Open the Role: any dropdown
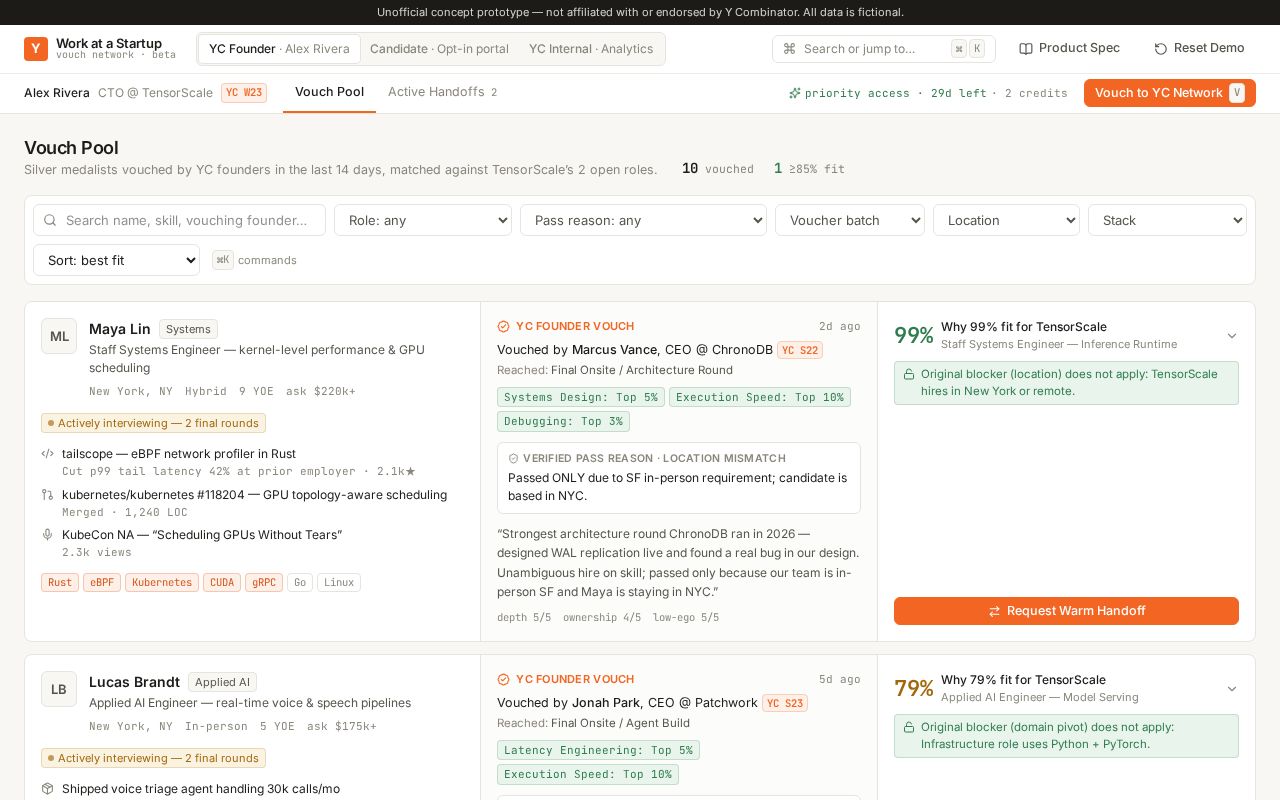This screenshot has width=1280, height=800. (x=423, y=220)
